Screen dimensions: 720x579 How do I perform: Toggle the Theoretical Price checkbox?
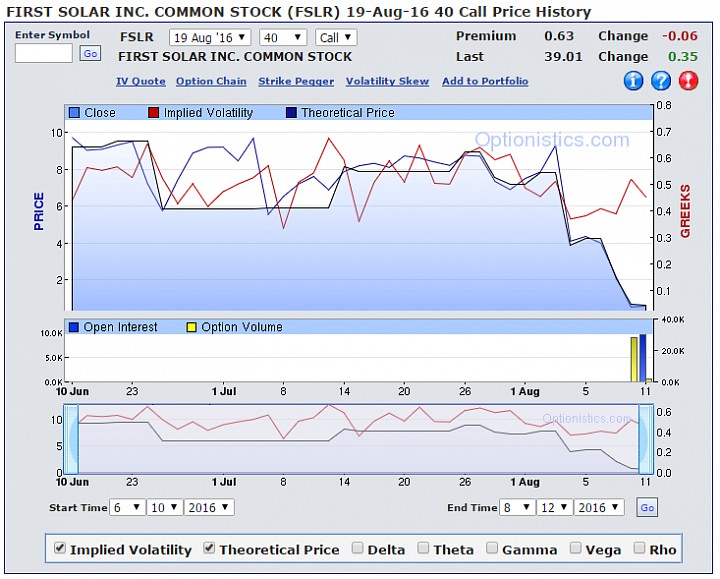[209, 548]
